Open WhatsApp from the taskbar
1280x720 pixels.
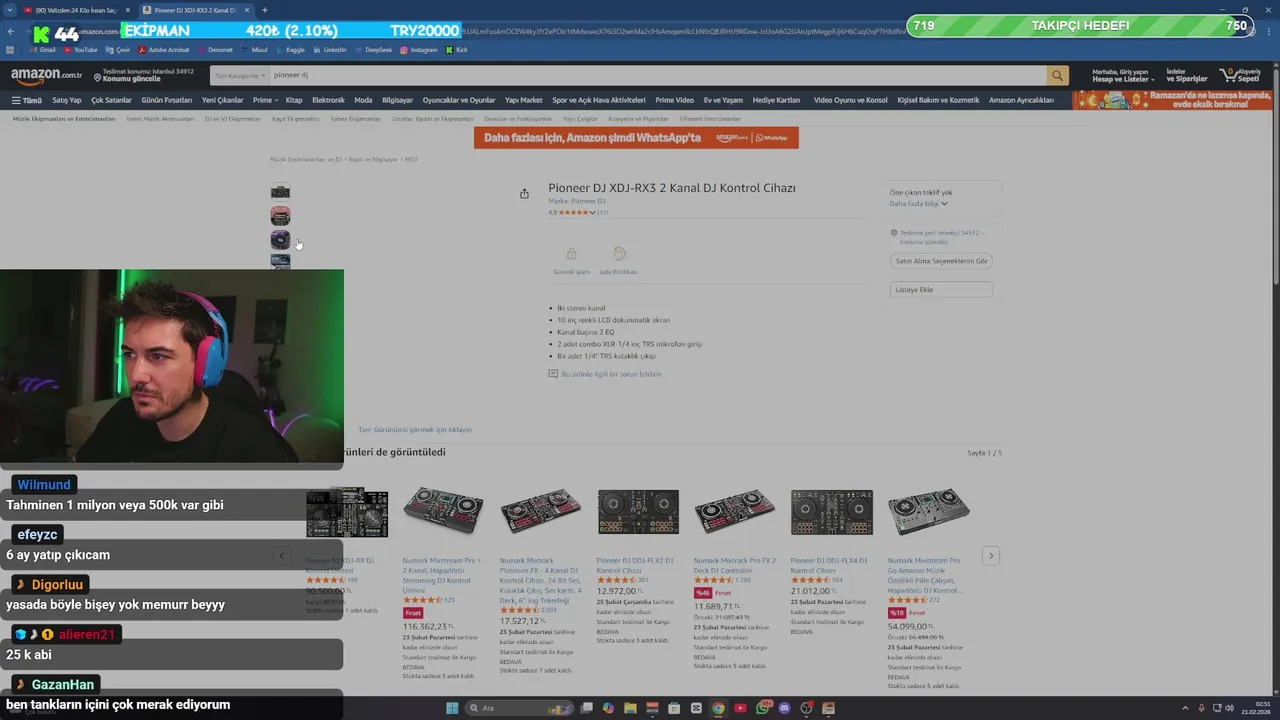(763, 708)
